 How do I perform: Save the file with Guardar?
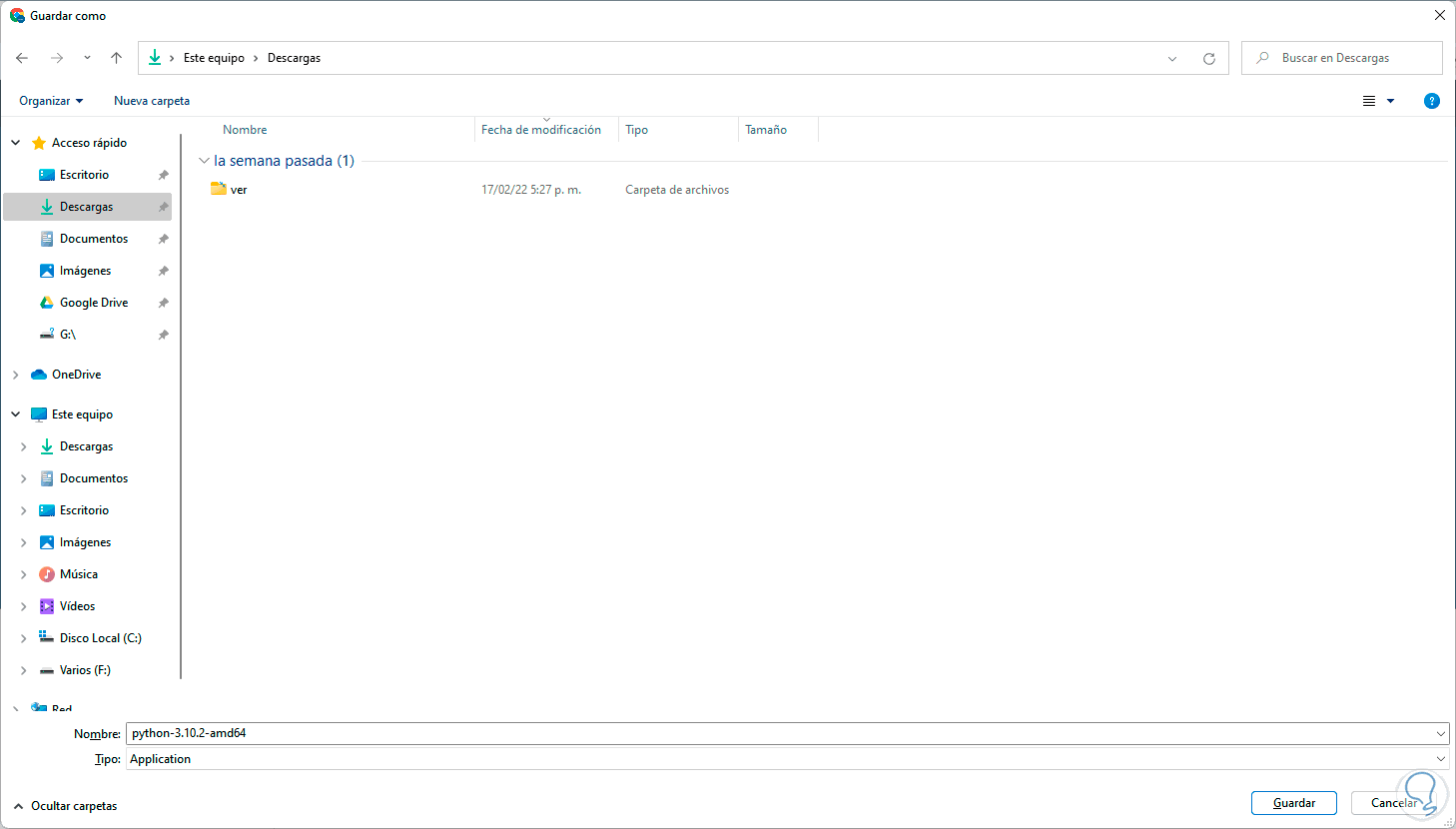click(x=1294, y=803)
